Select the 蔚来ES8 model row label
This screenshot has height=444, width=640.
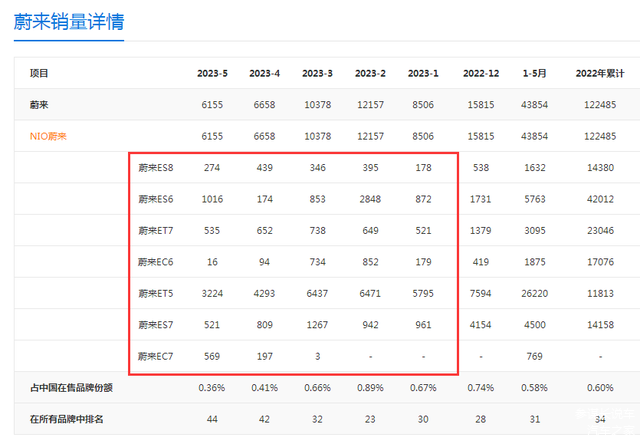click(x=157, y=168)
